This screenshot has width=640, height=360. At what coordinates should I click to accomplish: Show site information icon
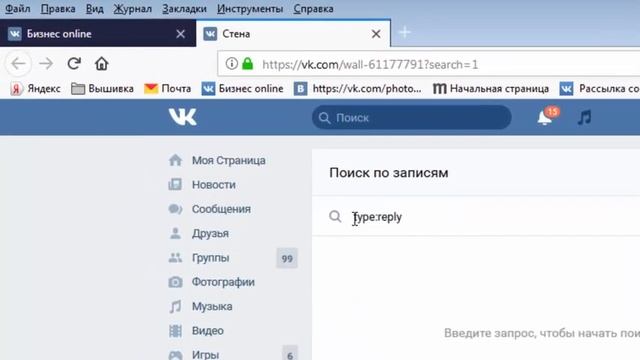pyautogui.click(x=231, y=64)
